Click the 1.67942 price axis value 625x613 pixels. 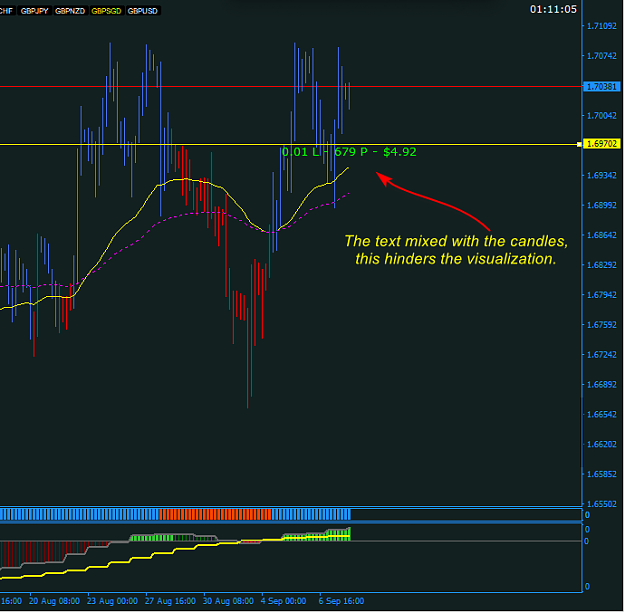click(x=601, y=295)
